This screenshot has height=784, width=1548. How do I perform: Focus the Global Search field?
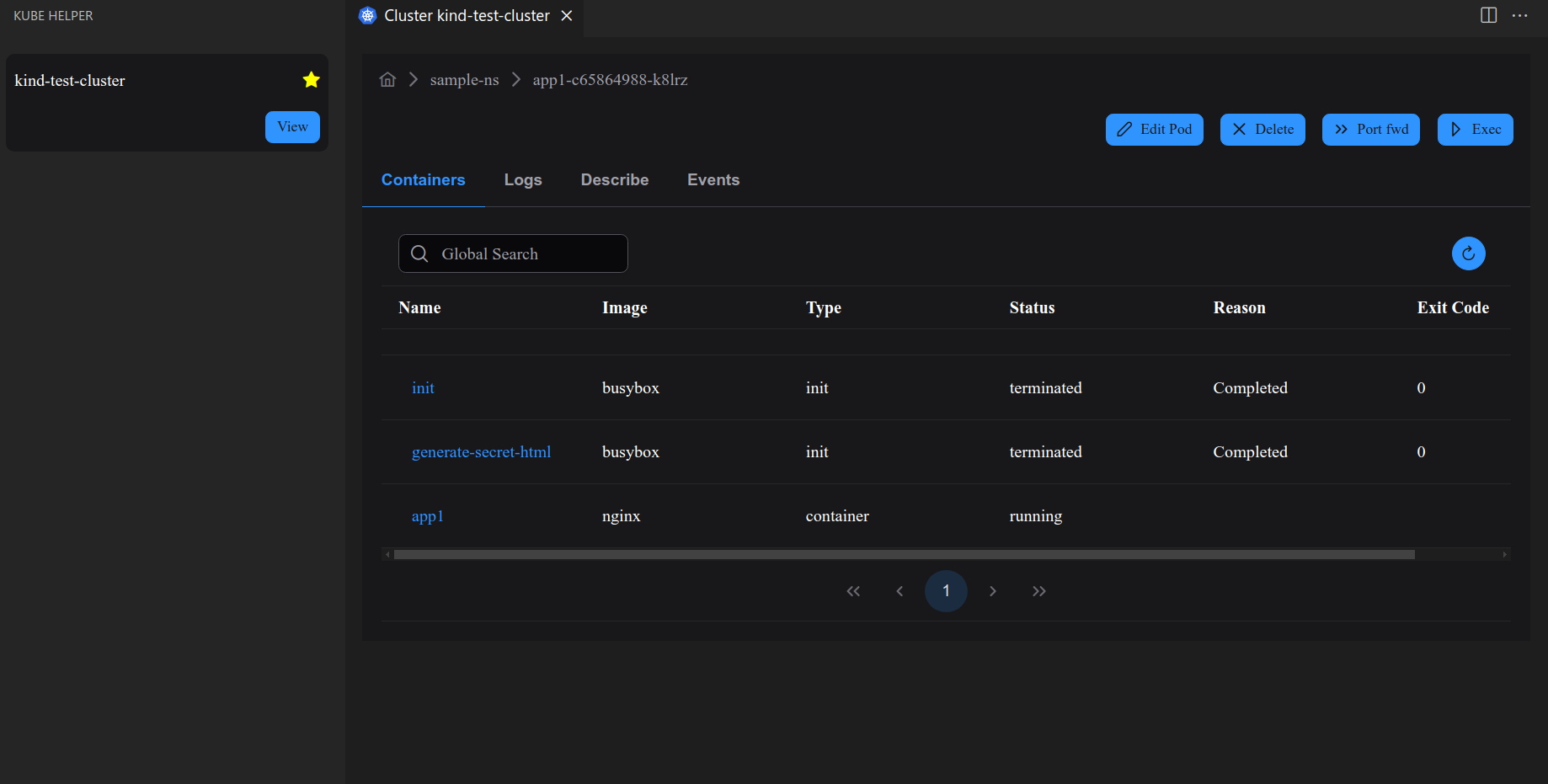coord(513,253)
